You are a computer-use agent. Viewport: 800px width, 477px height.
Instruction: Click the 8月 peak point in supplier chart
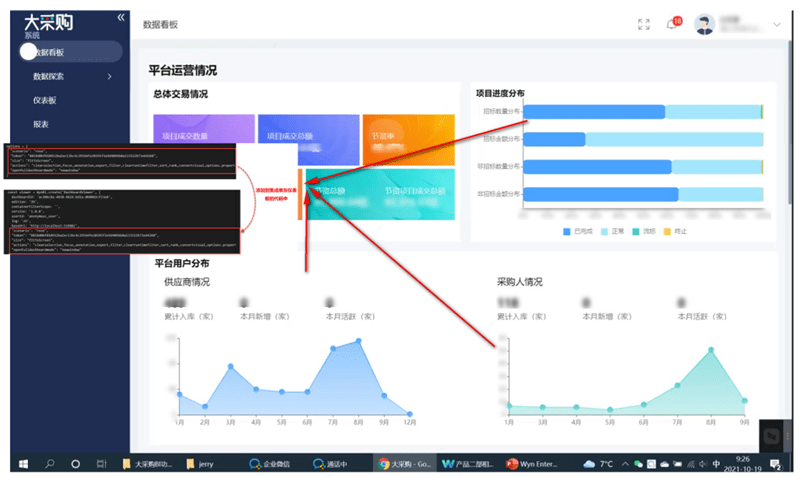pos(359,341)
